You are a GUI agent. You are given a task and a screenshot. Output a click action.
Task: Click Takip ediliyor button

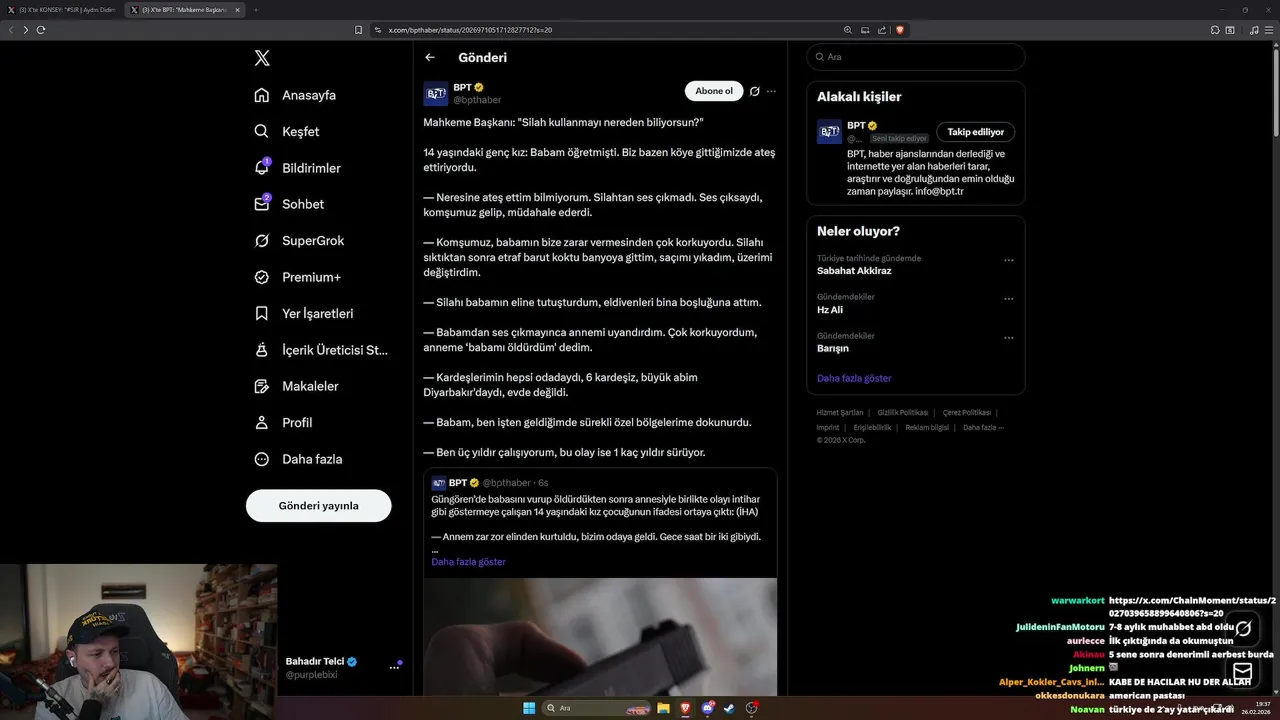976,132
